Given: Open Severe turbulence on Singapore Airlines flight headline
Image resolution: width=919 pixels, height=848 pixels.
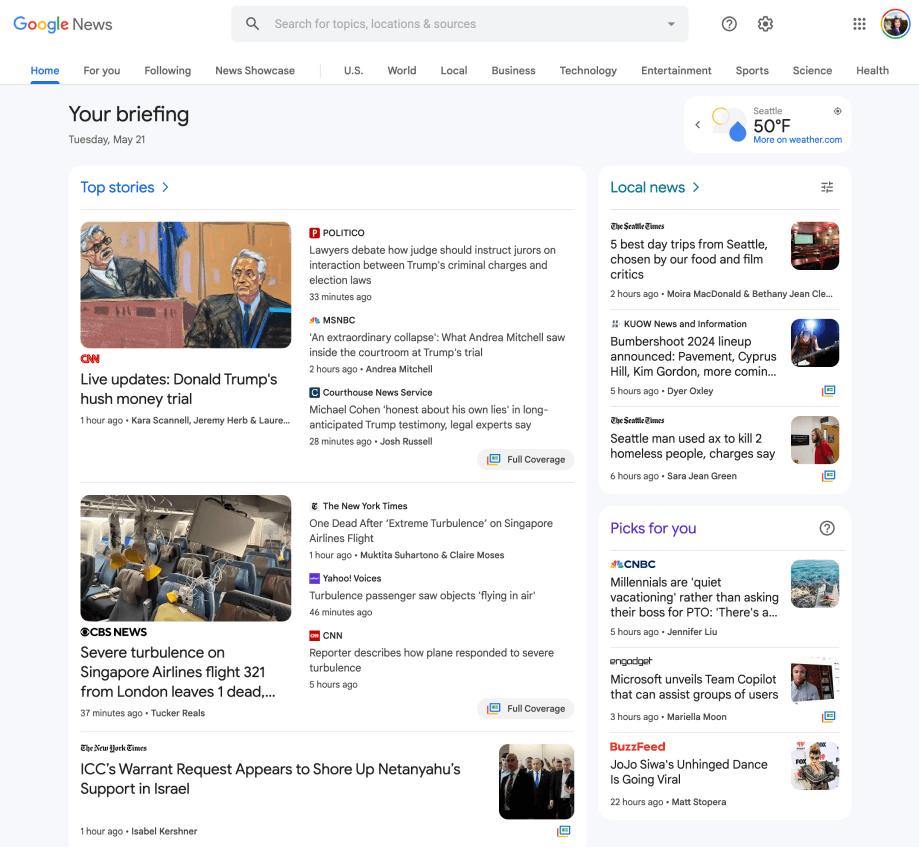Looking at the screenshot, I should 178,672.
